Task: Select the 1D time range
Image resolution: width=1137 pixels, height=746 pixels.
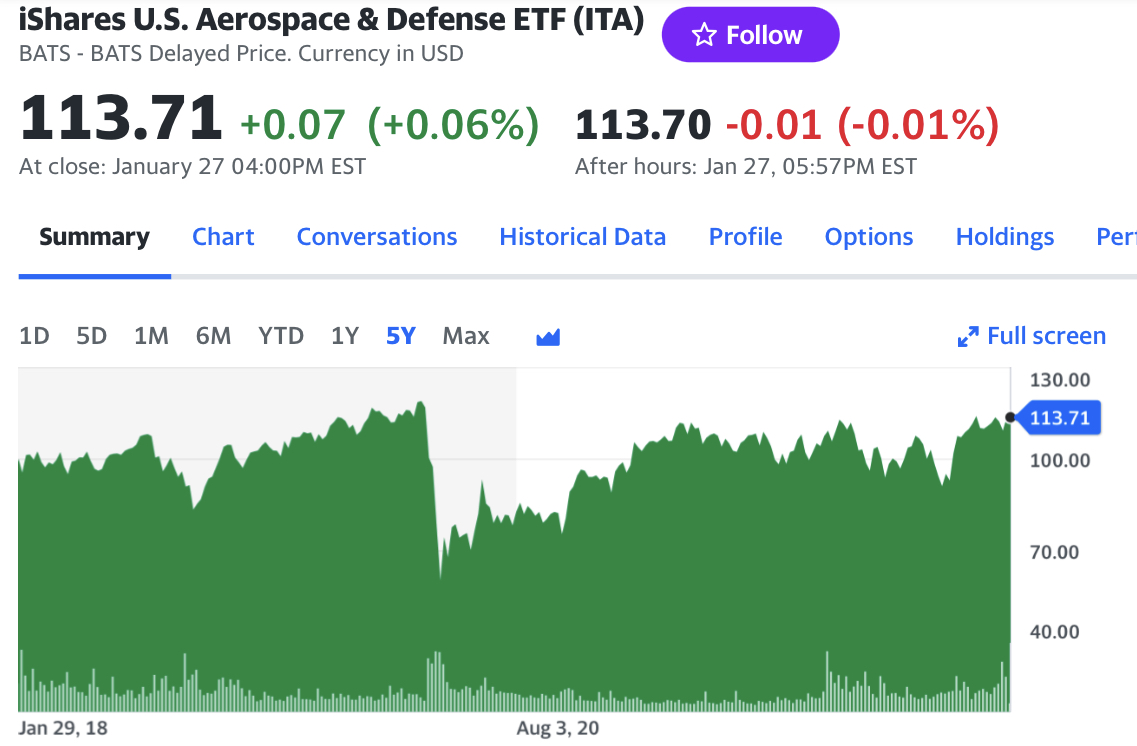Action: [x=34, y=336]
